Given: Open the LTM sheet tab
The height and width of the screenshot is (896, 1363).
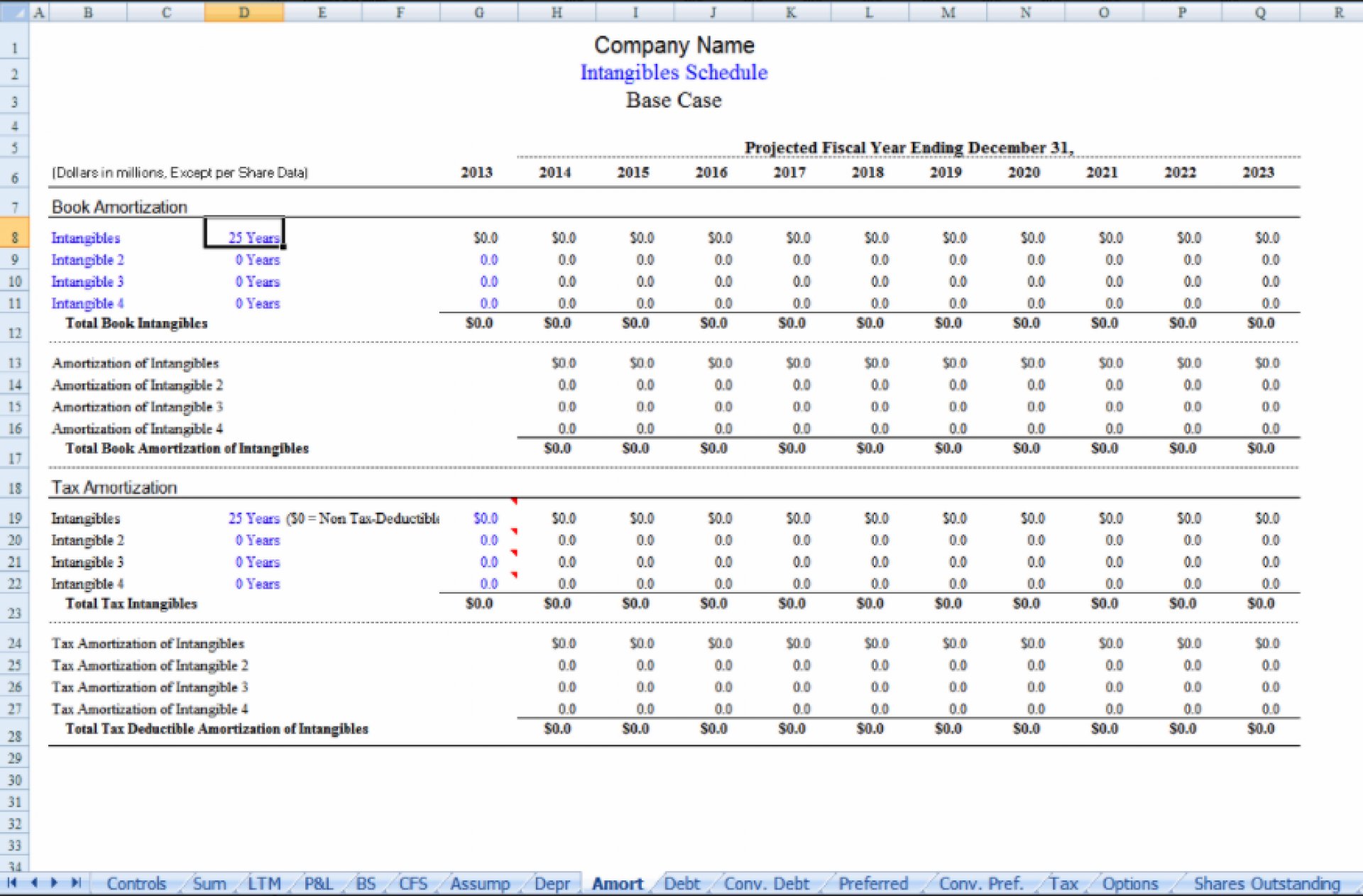Looking at the screenshot, I should point(264,884).
